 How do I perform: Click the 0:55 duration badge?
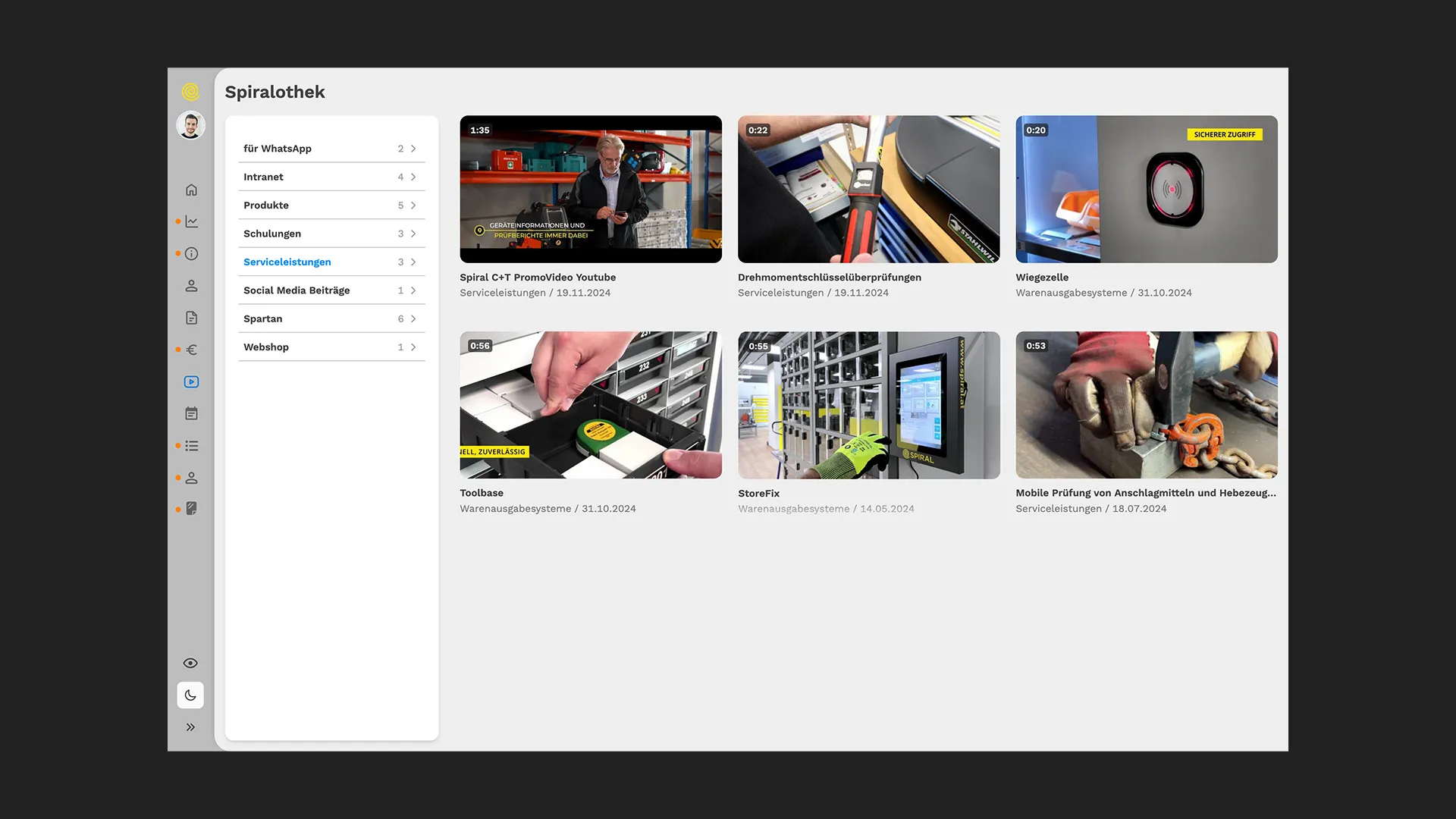point(758,347)
